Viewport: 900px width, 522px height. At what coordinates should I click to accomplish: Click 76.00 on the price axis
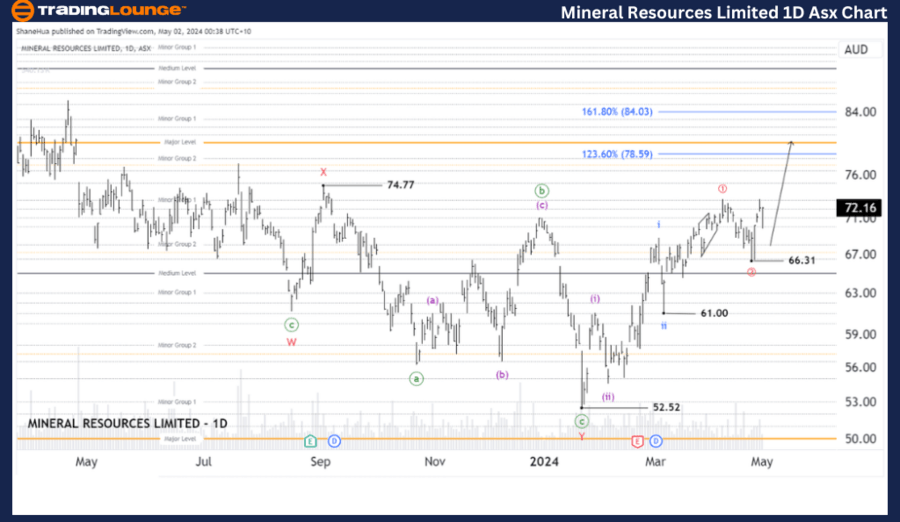pyautogui.click(x=860, y=175)
